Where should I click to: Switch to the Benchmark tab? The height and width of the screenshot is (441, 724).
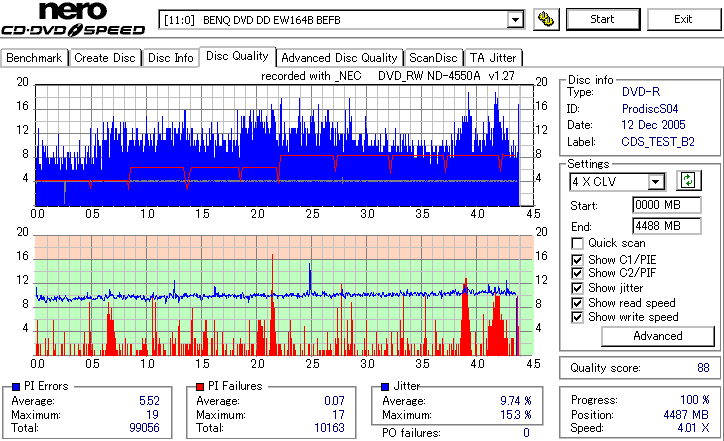(x=34, y=58)
